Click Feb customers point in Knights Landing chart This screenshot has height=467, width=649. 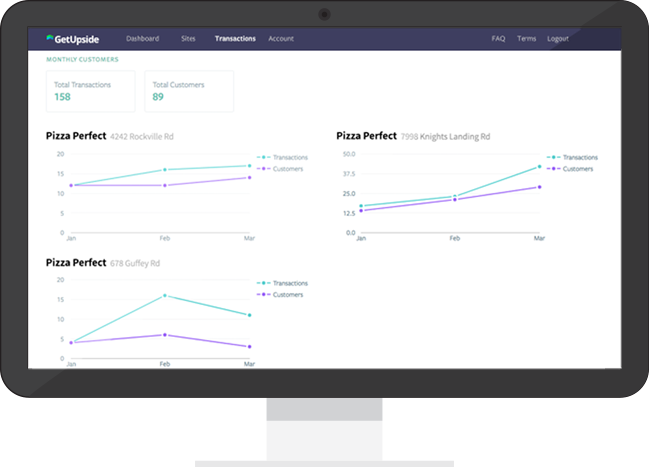click(x=455, y=200)
